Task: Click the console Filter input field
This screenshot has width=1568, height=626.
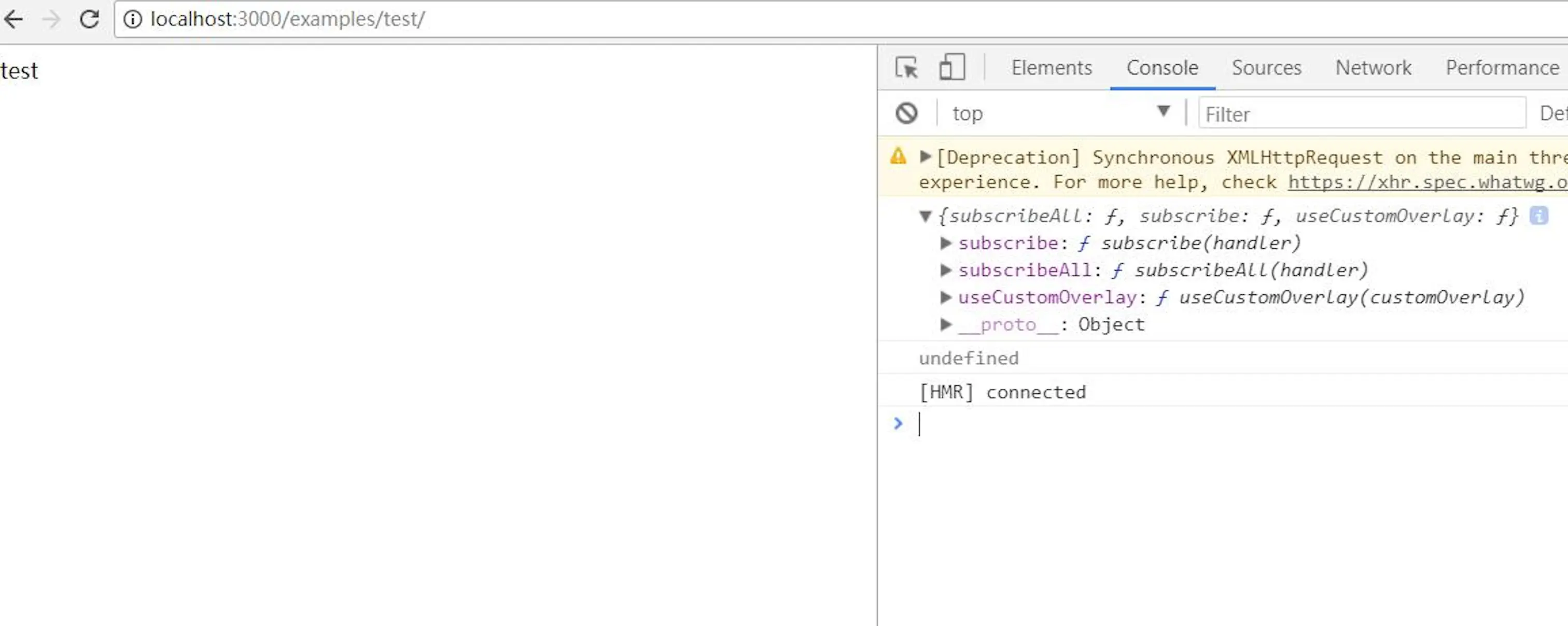Action: 1361,114
